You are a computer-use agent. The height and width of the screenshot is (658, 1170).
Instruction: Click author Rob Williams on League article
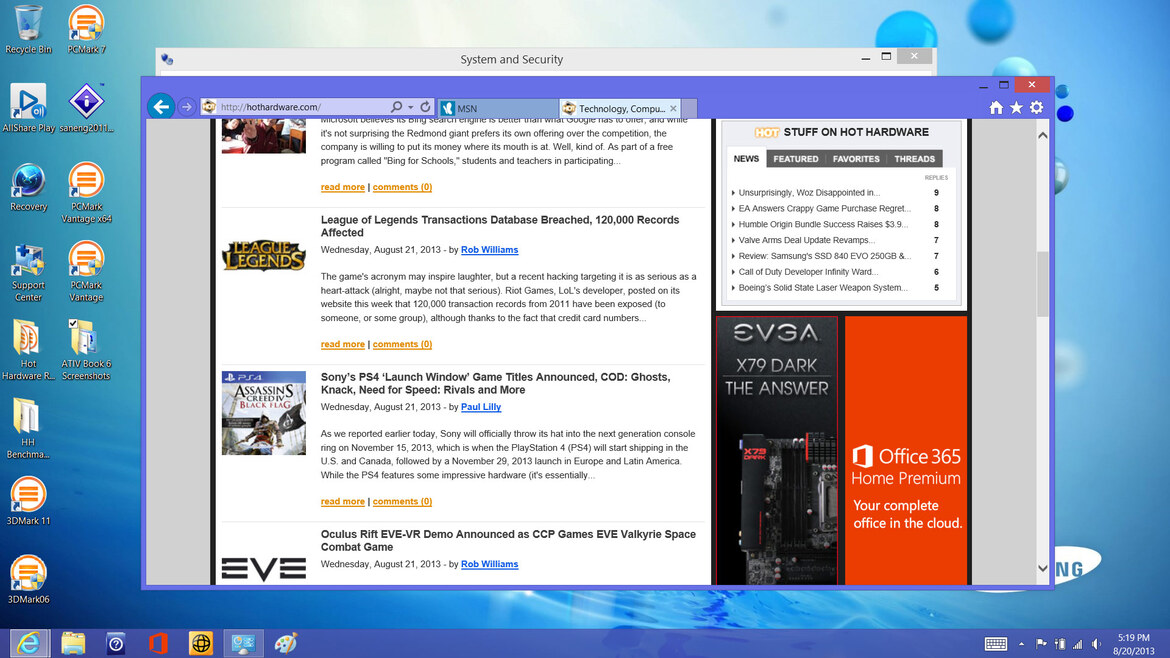[489, 250]
